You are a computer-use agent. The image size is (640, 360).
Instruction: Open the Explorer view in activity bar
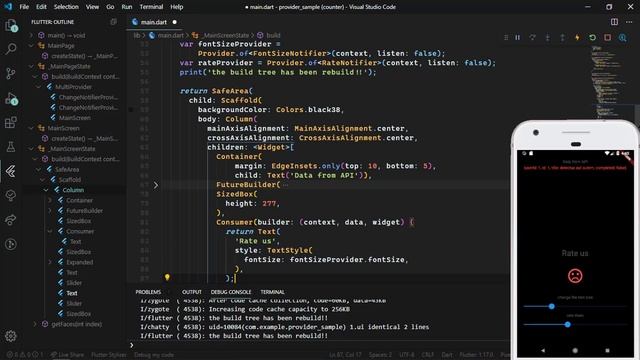(11, 25)
